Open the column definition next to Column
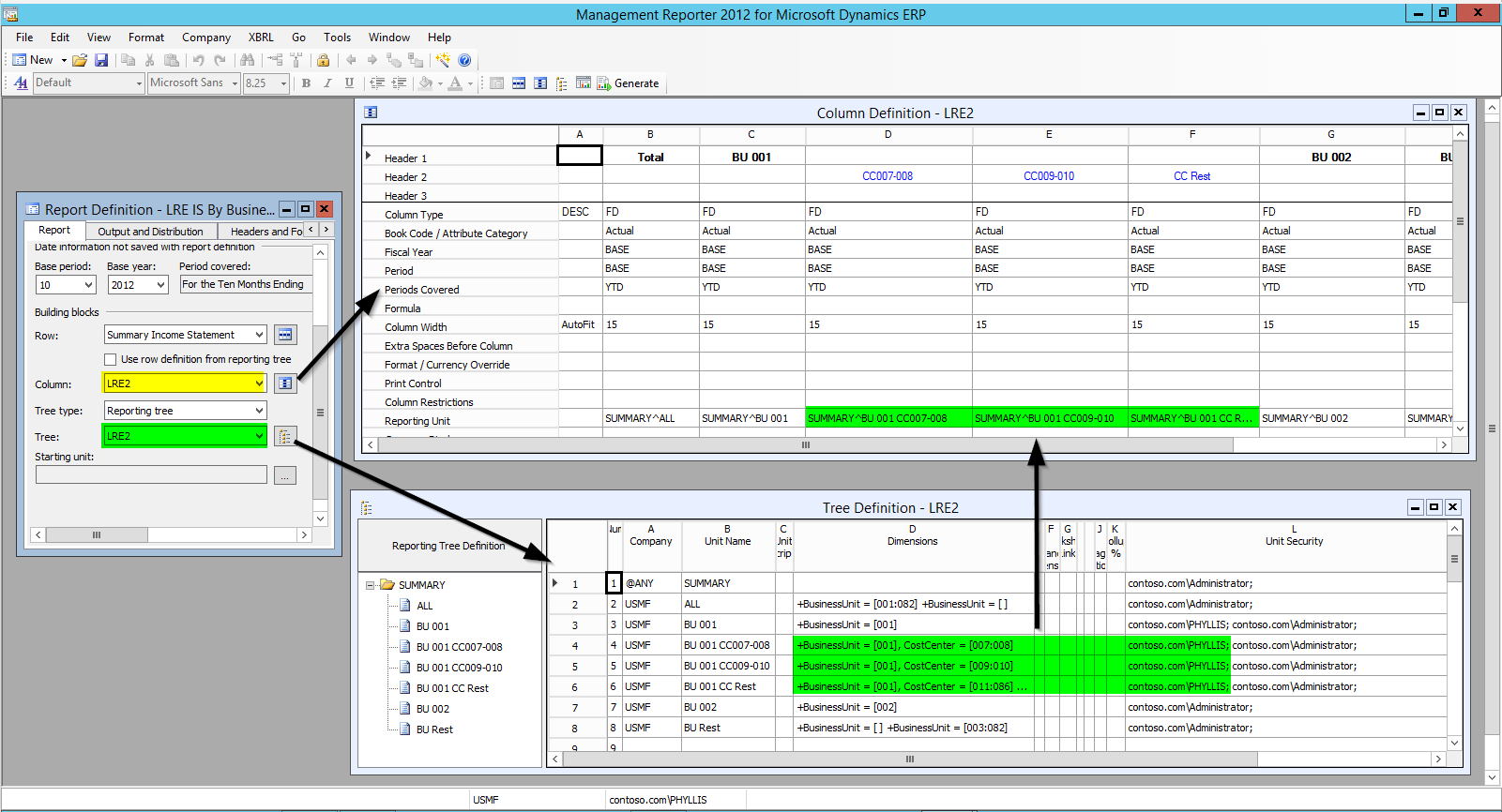Screen dimensions: 1502x812 pyautogui.click(x=285, y=383)
